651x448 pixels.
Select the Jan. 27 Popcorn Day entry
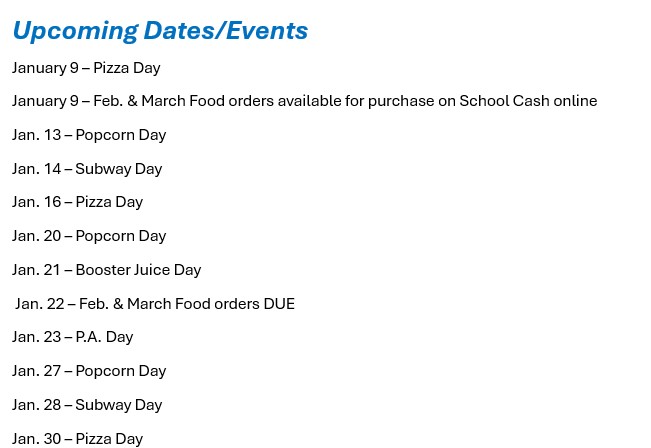[x=89, y=371]
